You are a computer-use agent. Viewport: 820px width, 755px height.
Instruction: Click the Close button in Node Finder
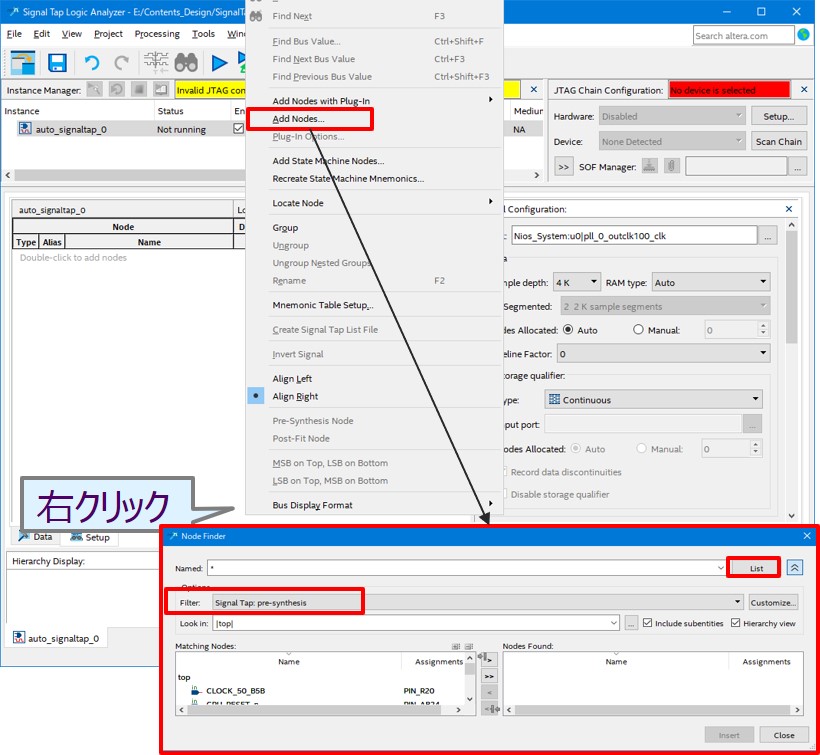(x=784, y=735)
